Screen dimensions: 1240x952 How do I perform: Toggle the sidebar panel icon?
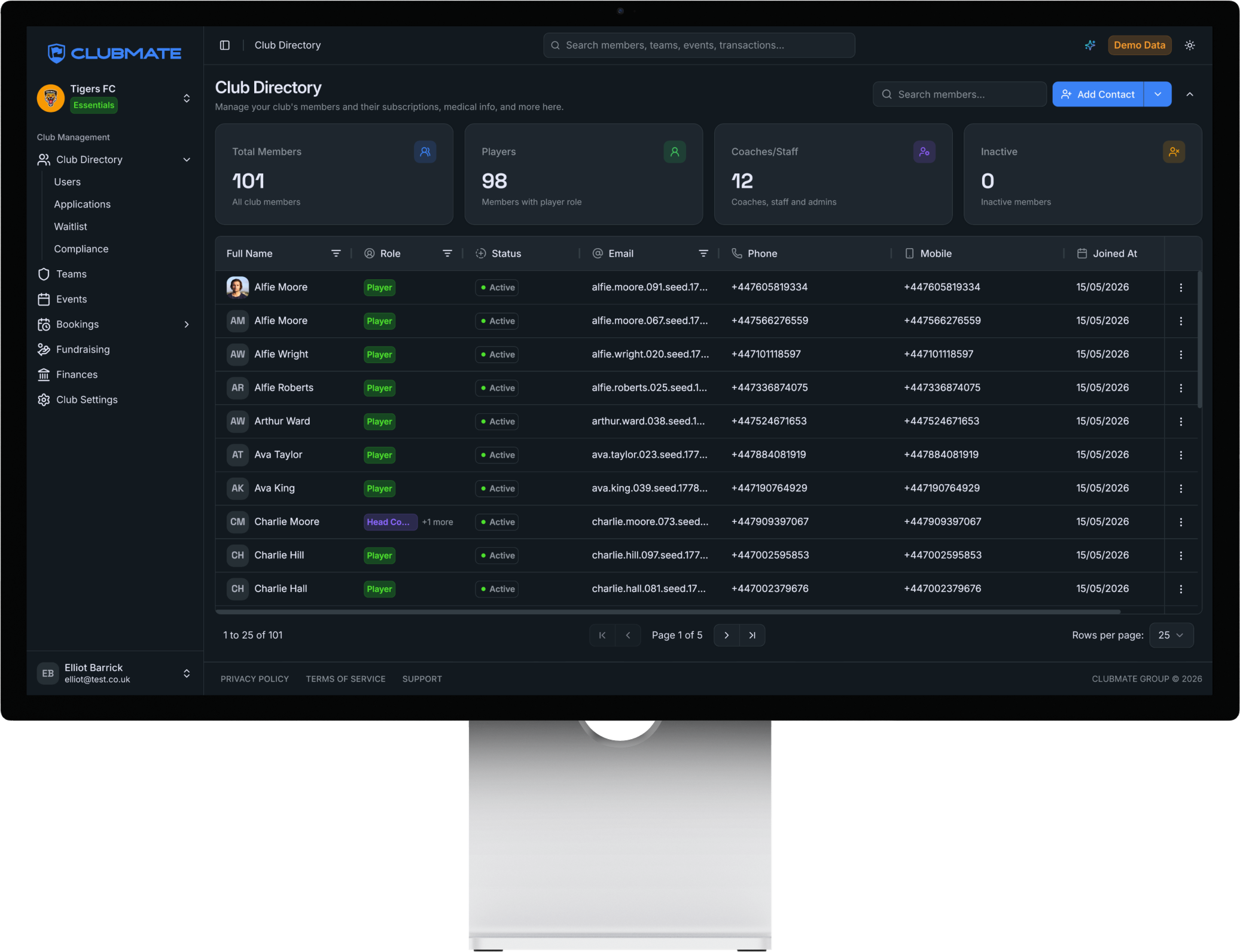[225, 45]
